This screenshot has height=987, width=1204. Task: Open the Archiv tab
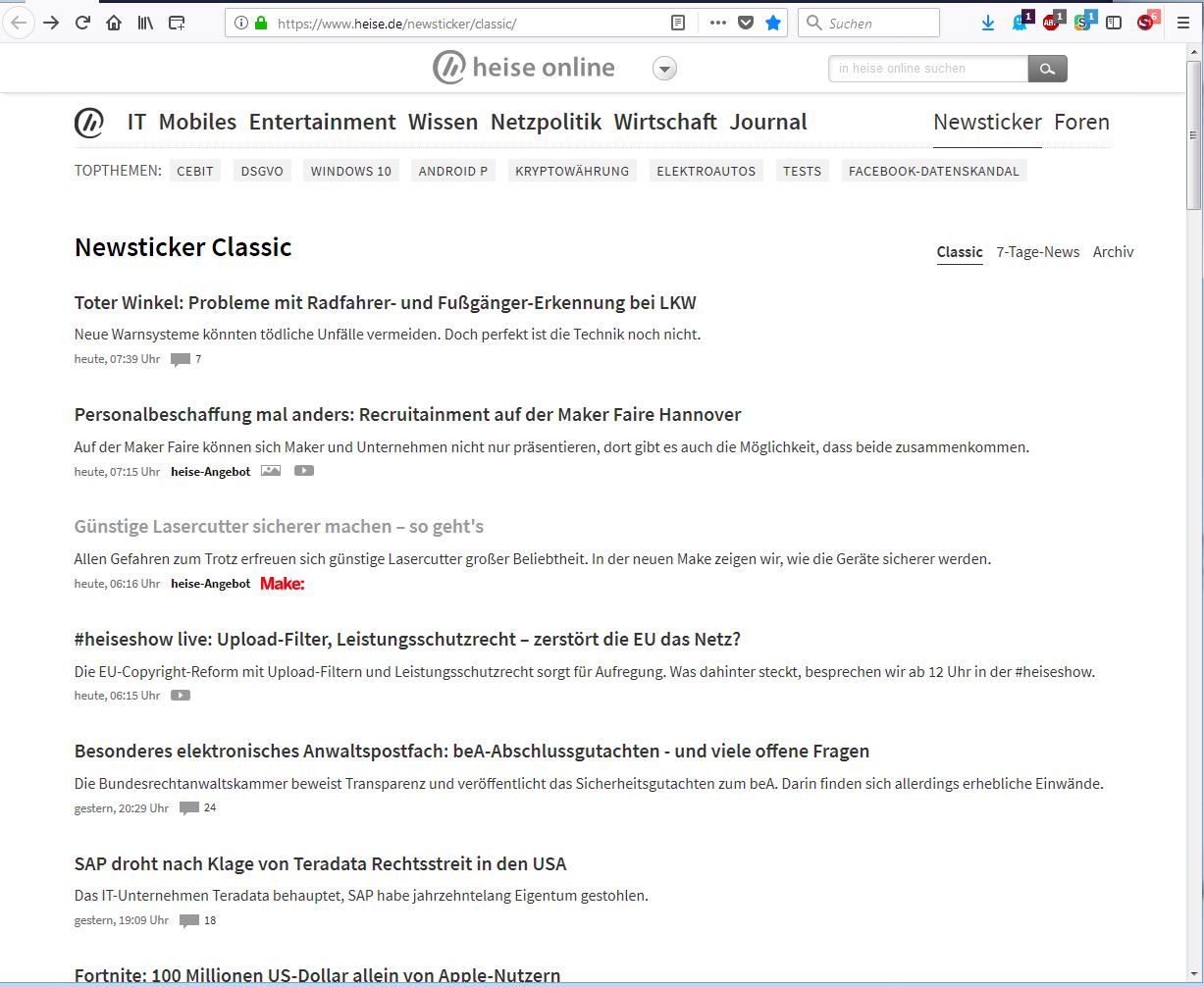tap(1113, 252)
